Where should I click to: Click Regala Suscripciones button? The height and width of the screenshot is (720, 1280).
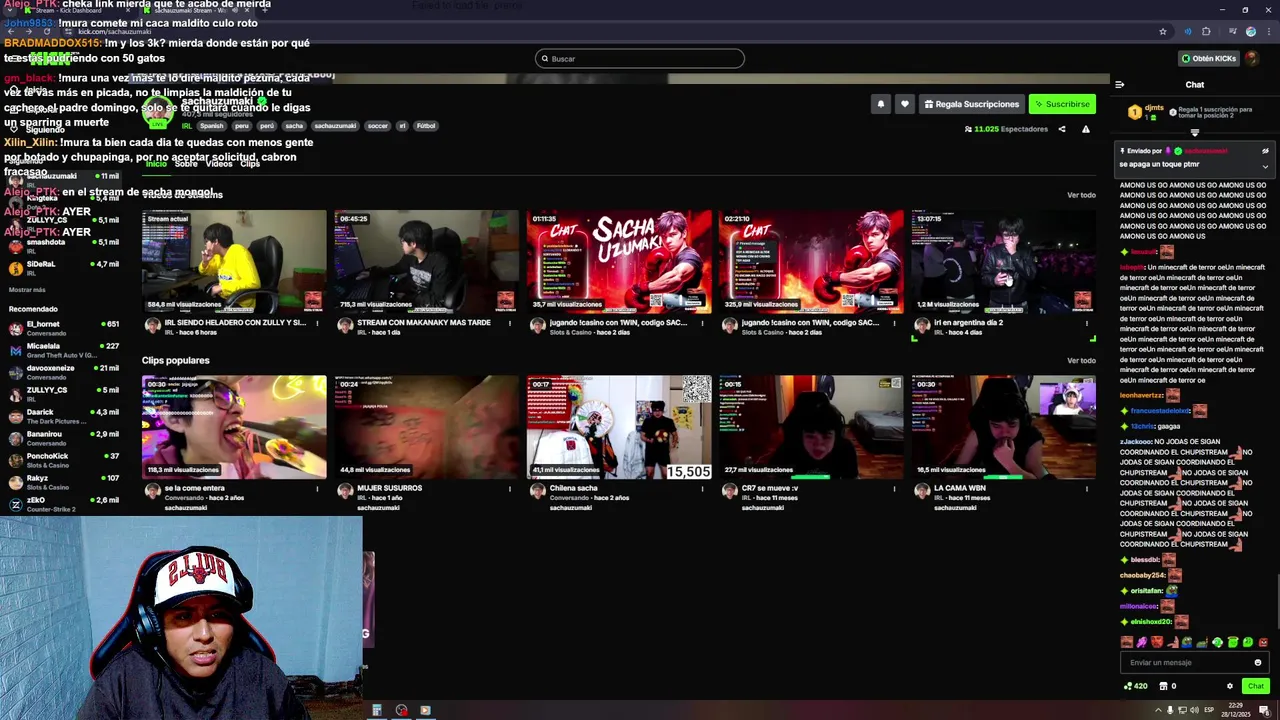(972, 104)
